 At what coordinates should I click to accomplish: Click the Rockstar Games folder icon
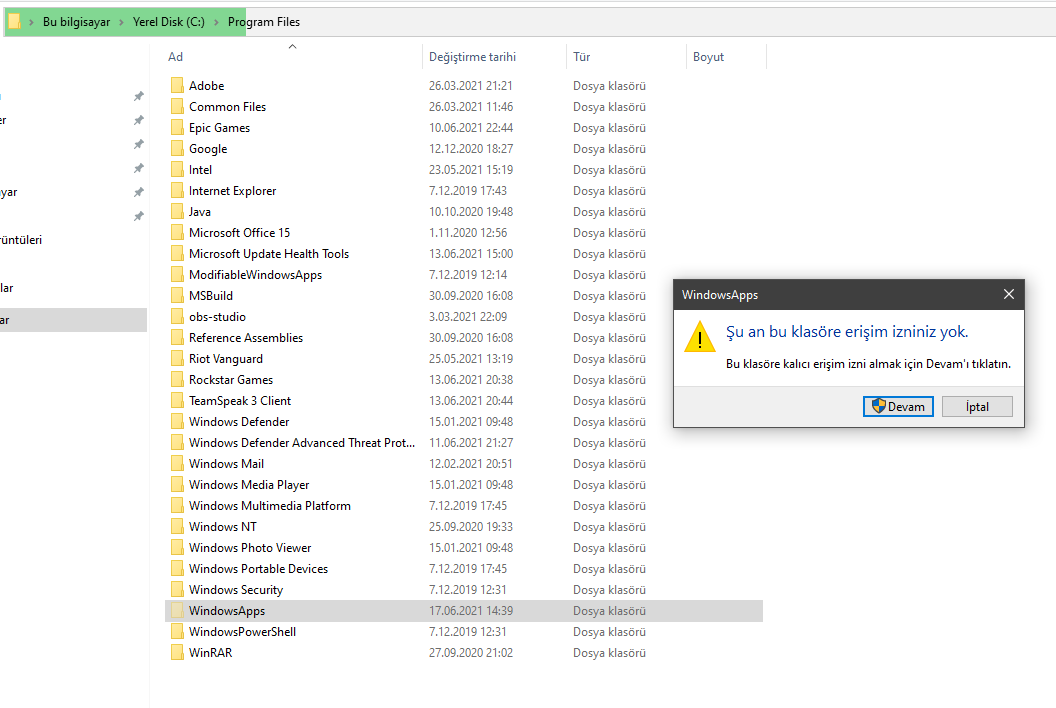tap(177, 379)
